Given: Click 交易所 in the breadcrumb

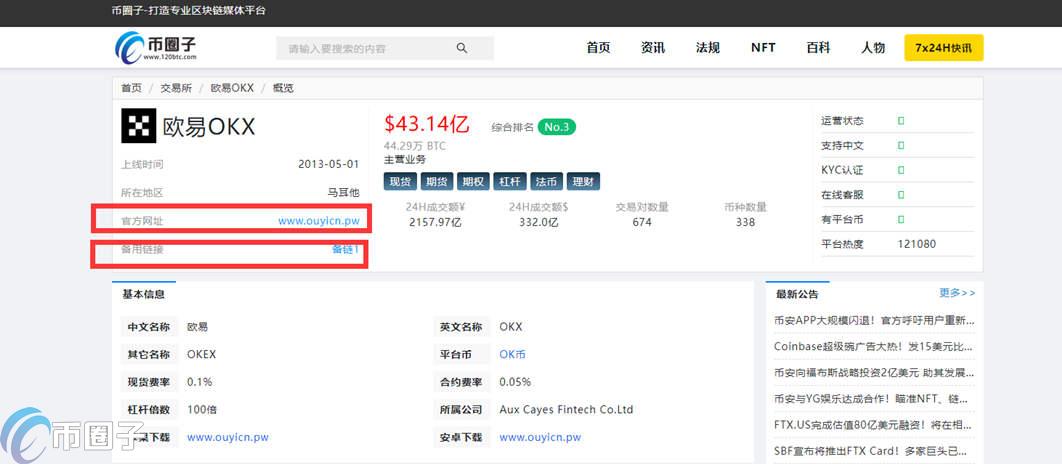Looking at the screenshot, I should click(176, 88).
